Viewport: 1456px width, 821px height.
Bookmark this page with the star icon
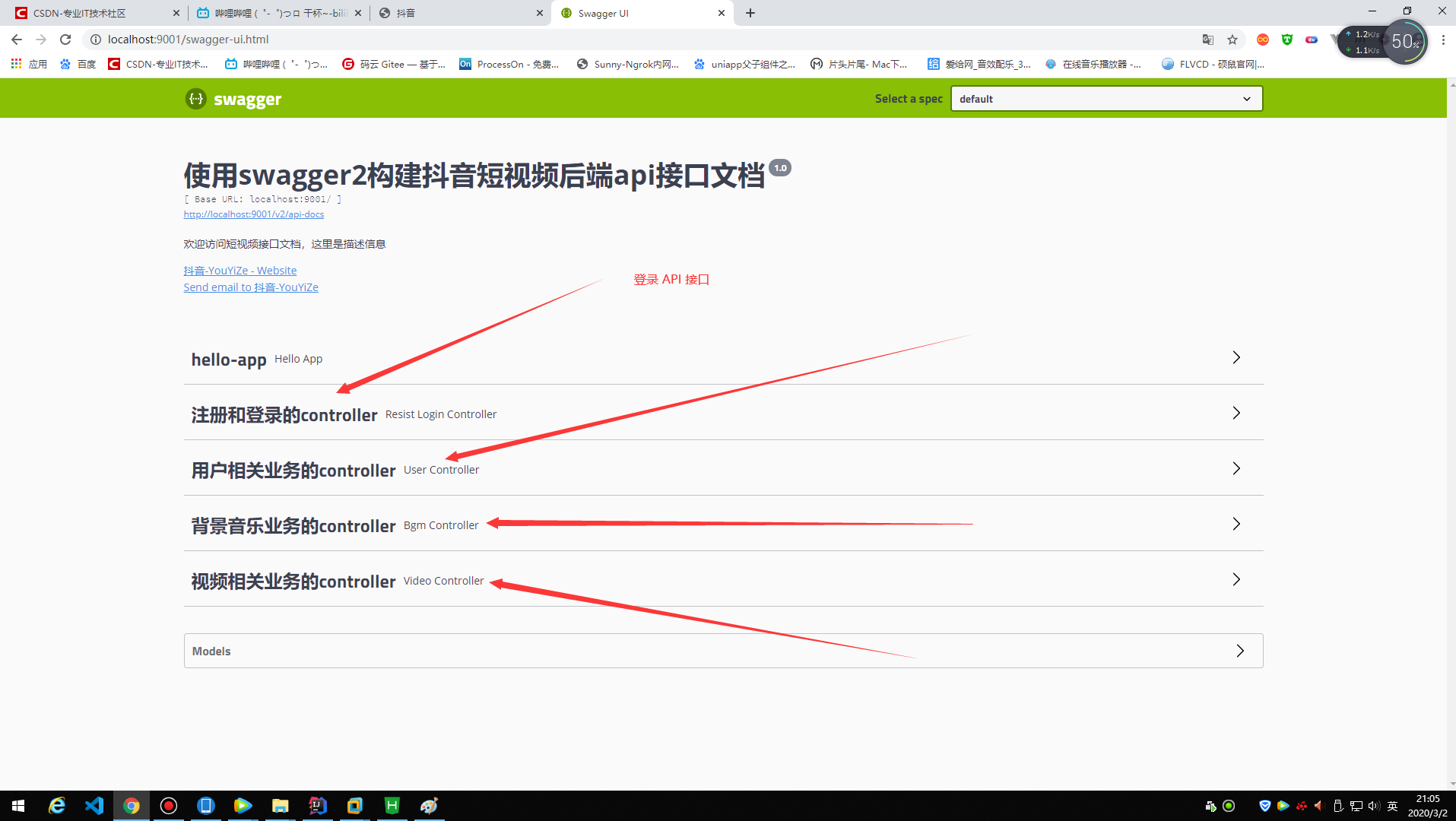1232,40
